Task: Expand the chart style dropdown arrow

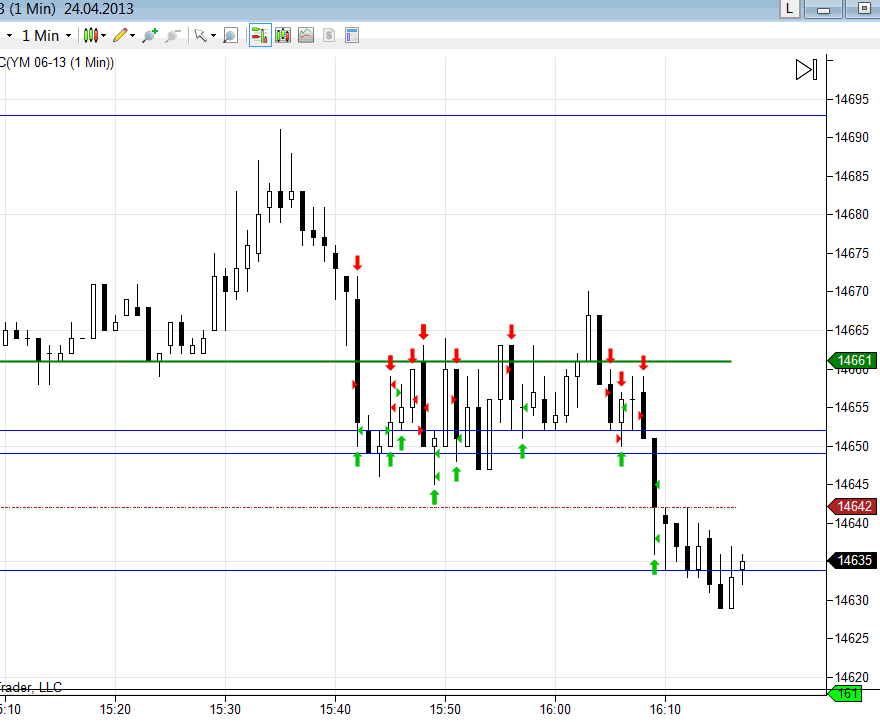Action: (104, 36)
